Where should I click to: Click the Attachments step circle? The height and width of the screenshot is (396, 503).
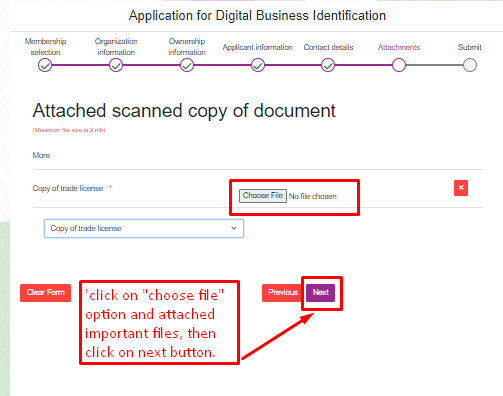pos(399,65)
